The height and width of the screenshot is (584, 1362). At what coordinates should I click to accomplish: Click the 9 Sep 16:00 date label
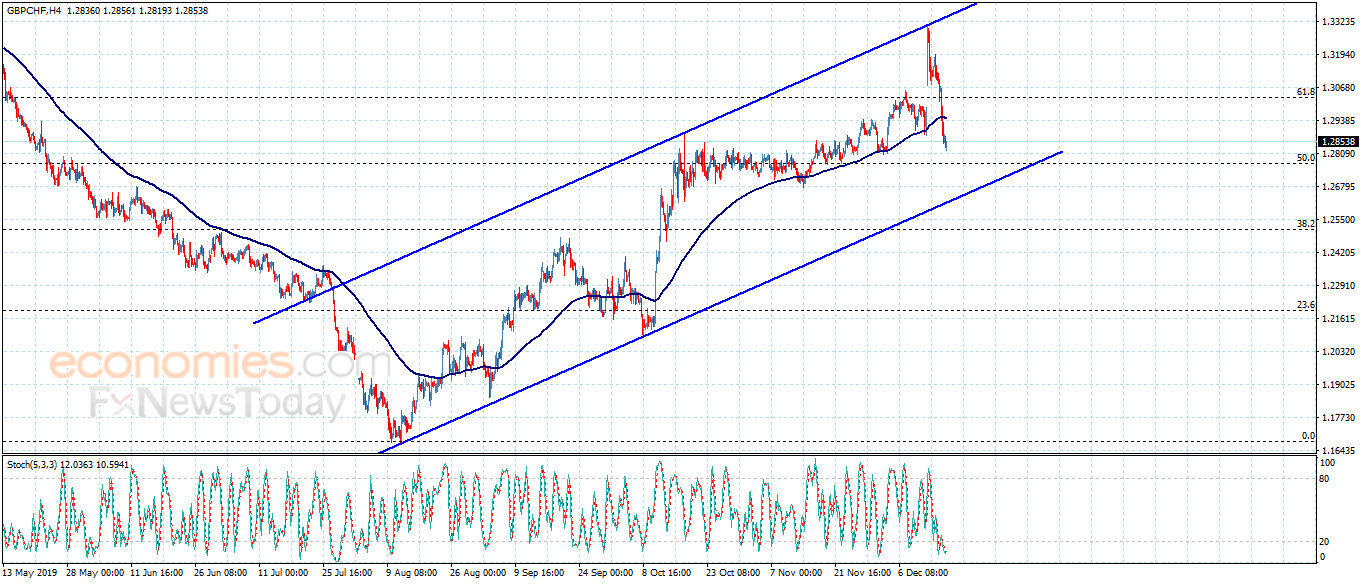[541, 573]
